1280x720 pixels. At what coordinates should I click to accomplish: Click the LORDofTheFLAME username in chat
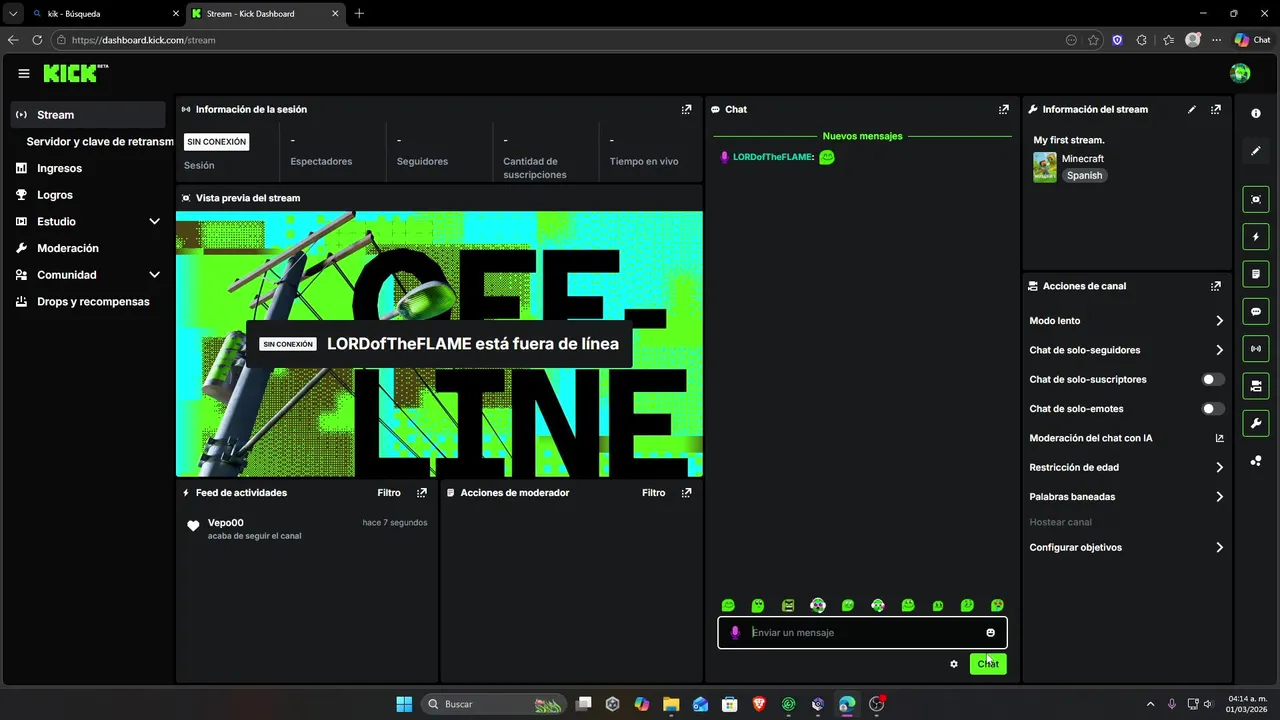pyautogui.click(x=773, y=157)
